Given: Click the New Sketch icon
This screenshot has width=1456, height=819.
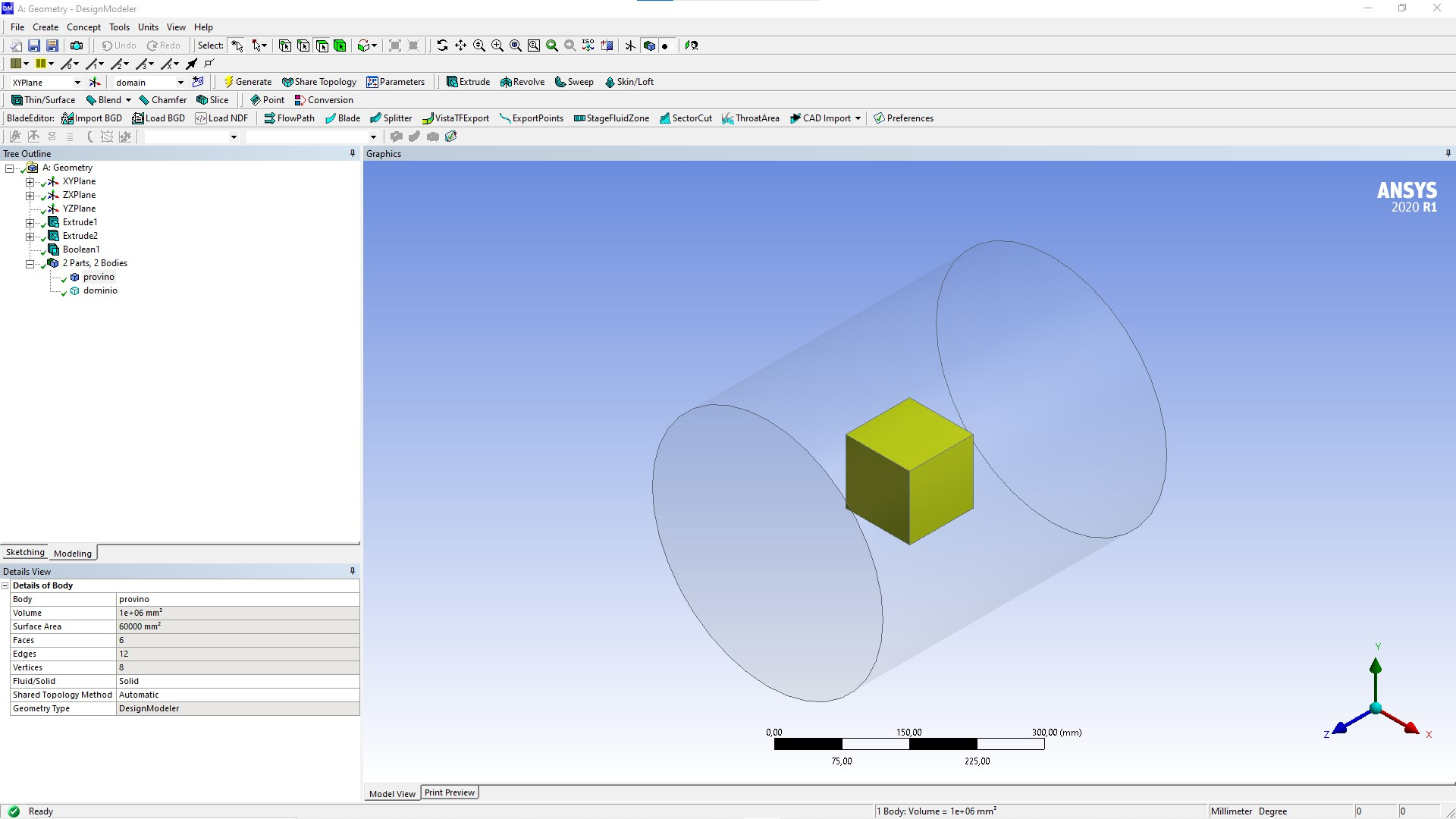Looking at the screenshot, I should (x=198, y=82).
